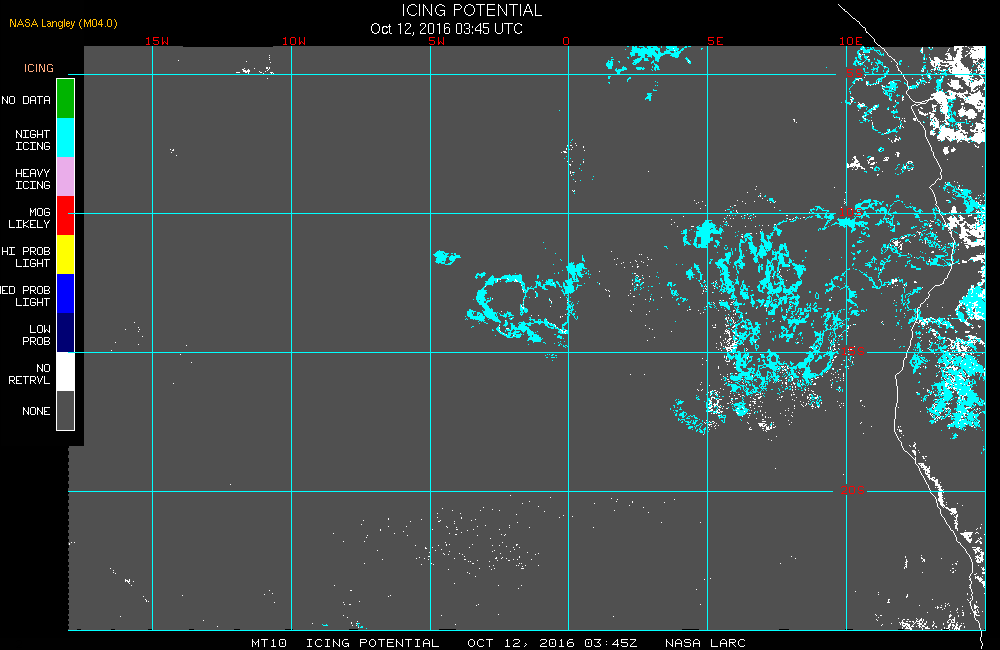Click the NONE legend label

click(x=36, y=411)
